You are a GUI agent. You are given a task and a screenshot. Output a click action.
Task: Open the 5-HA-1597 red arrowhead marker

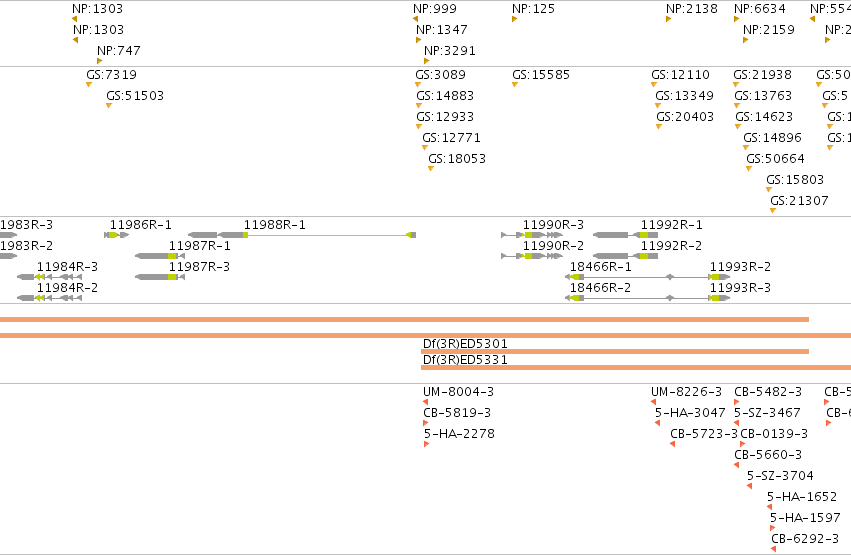click(772, 528)
